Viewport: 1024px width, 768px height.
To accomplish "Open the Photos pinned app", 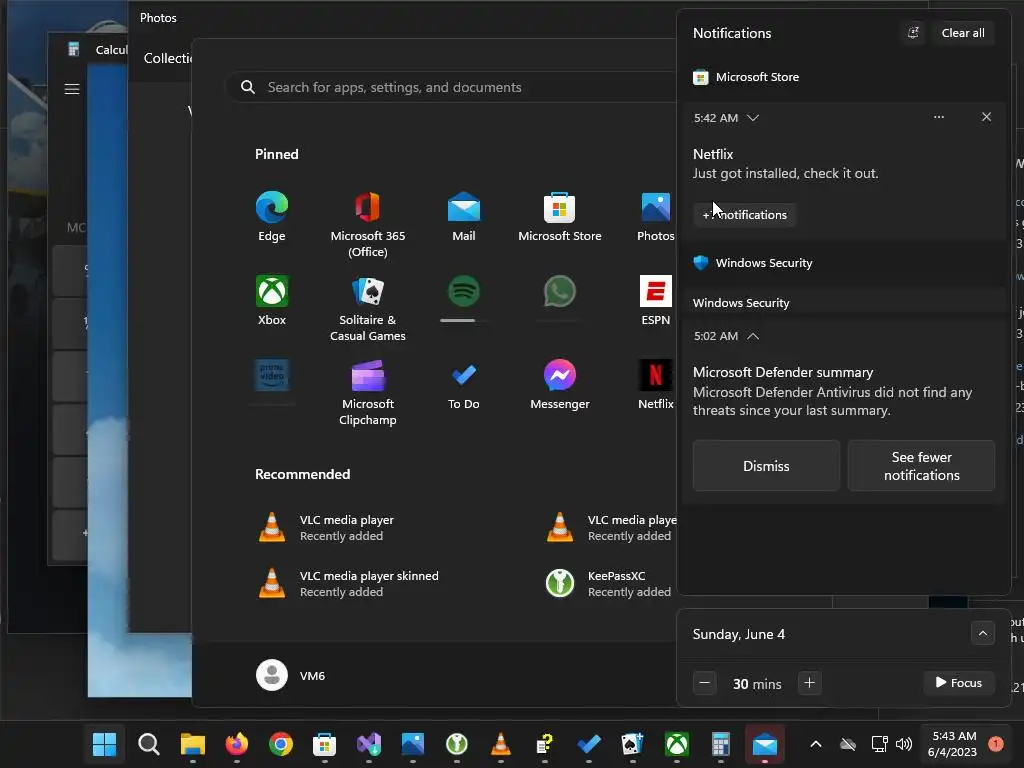I will [656, 217].
